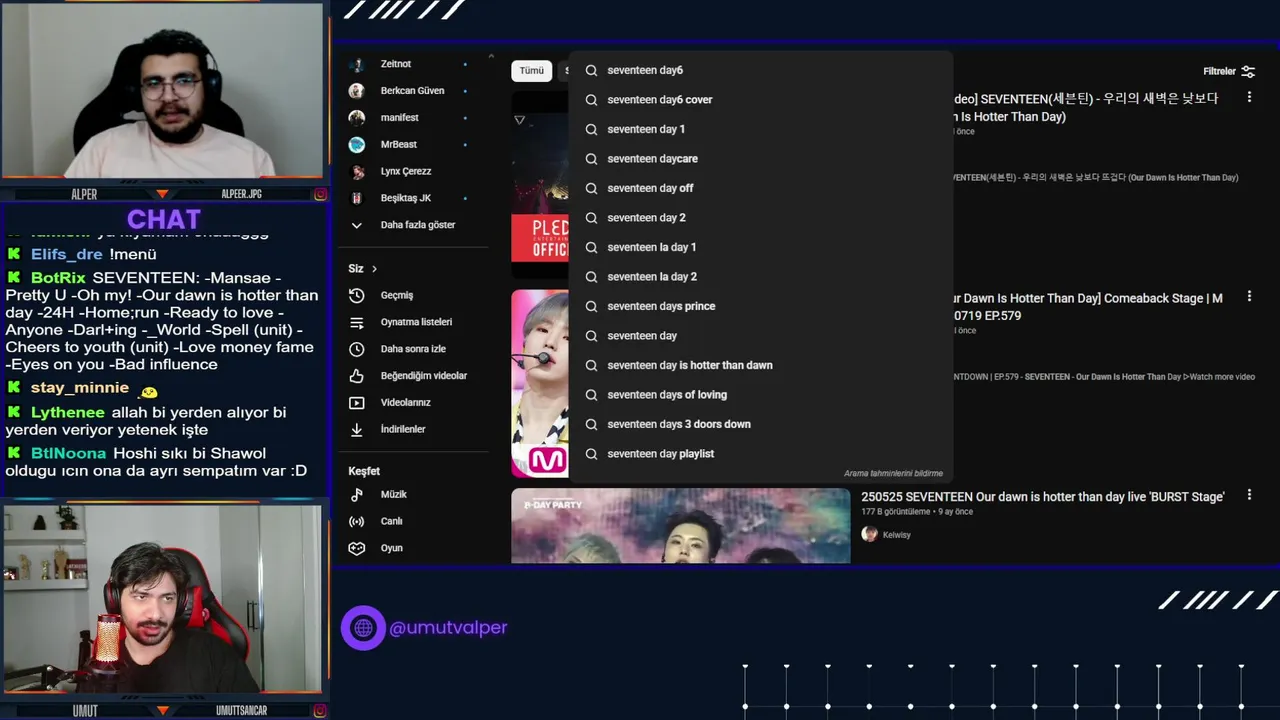1280x720 pixels.
Task: Open the Filtreler filter options
Action: coord(1229,72)
